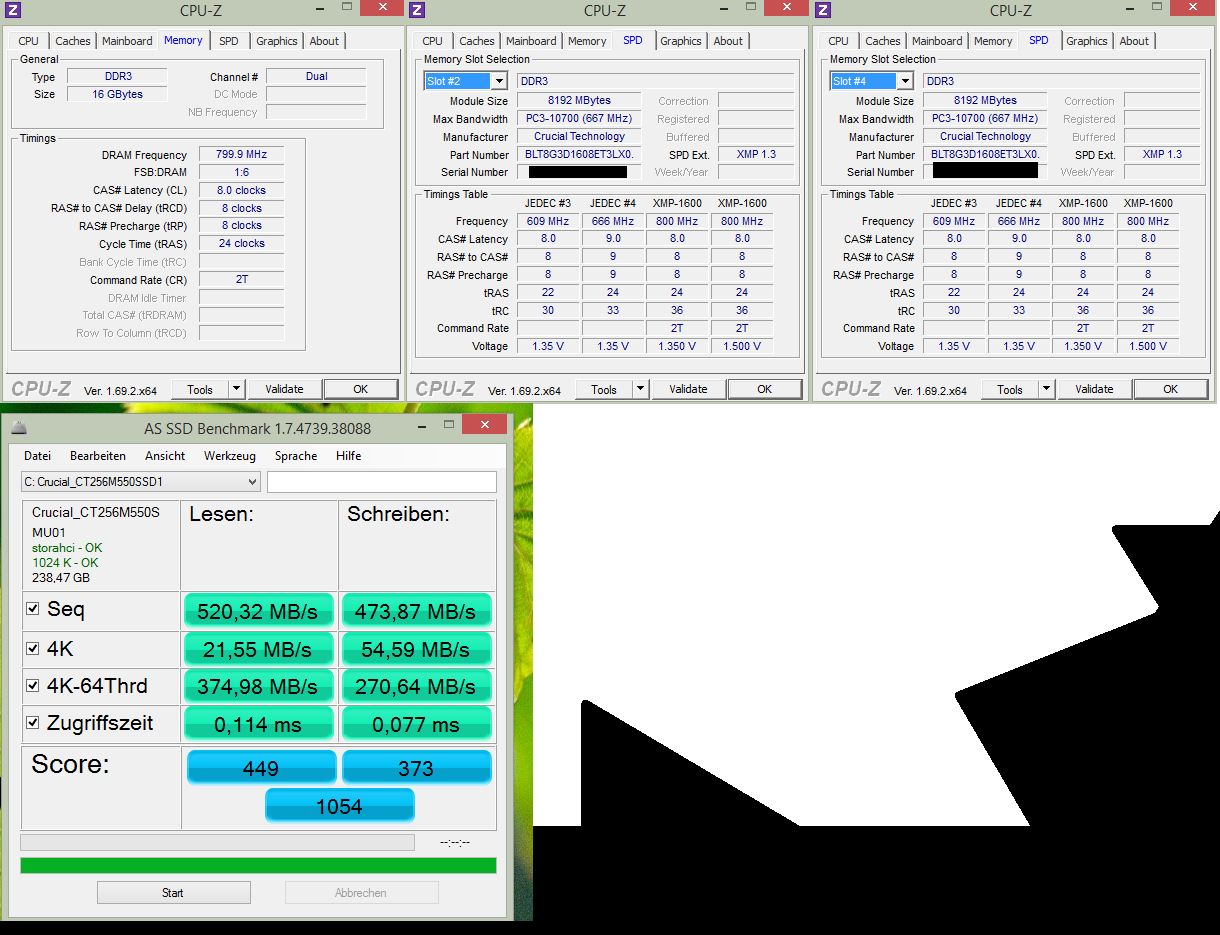Select the Memory tab in the first CPU-Z window
This screenshot has height=935, width=1220.
pos(183,40)
